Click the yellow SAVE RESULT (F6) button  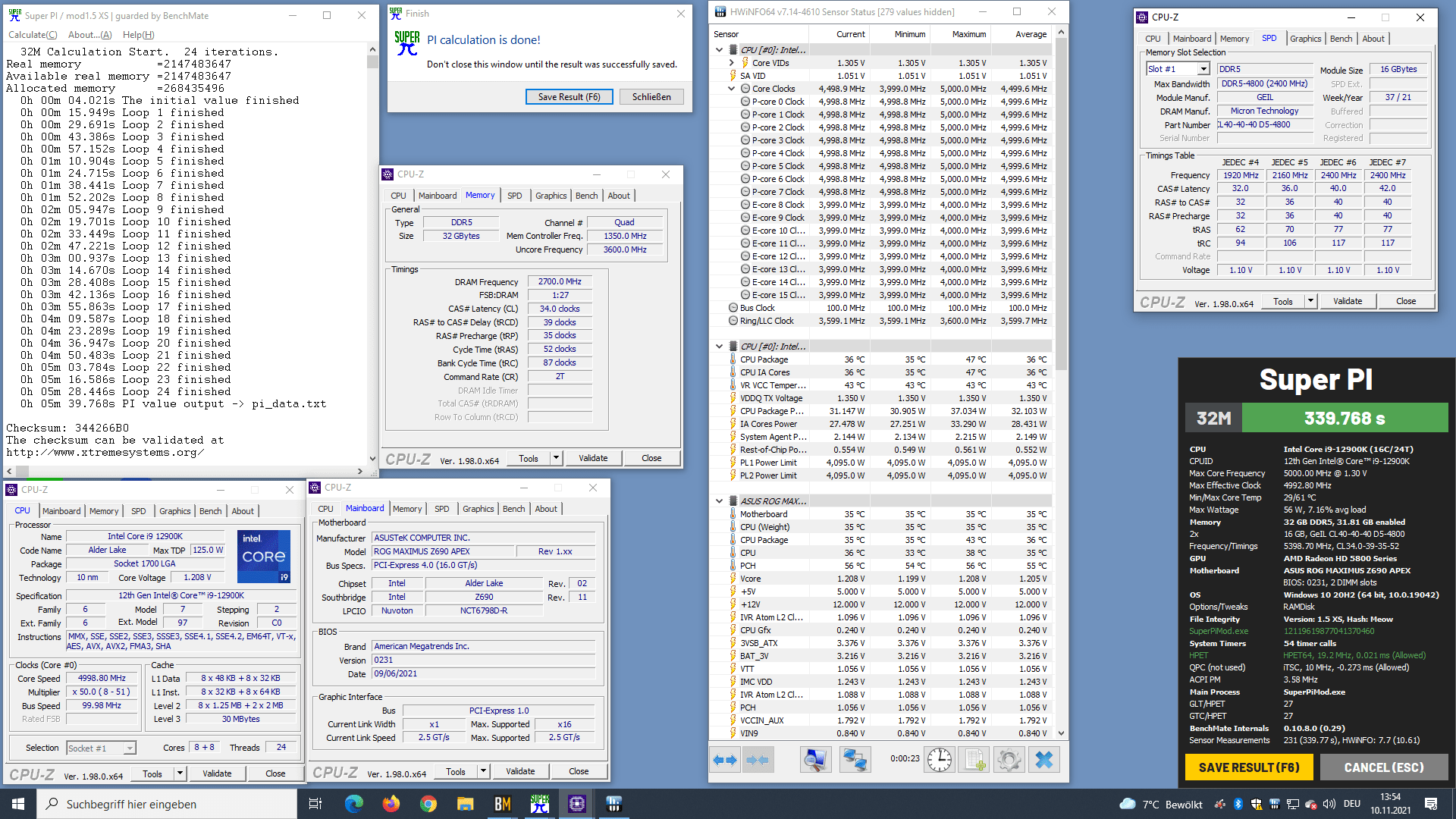click(1249, 767)
